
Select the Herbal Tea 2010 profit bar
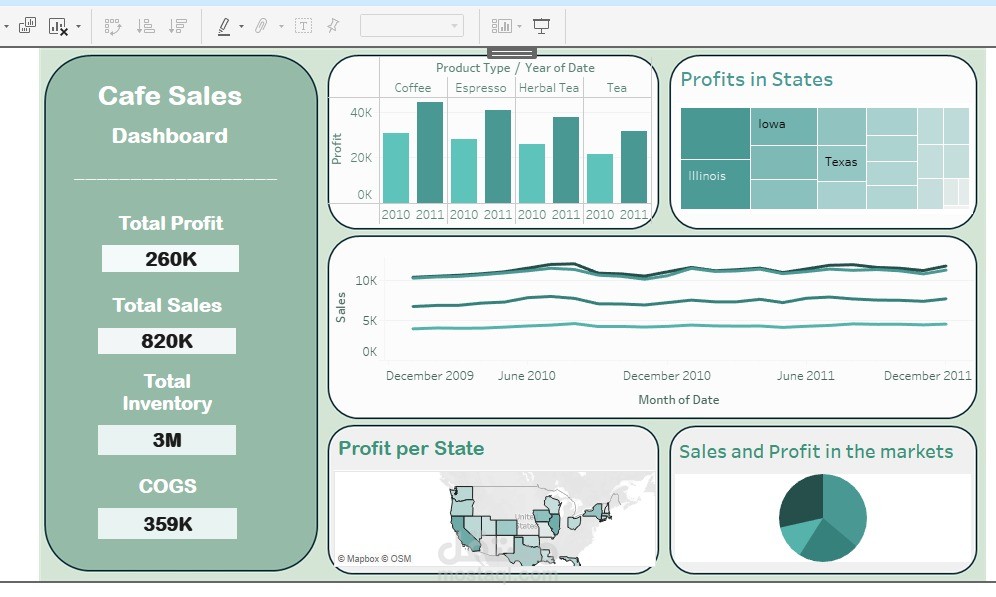pyautogui.click(x=532, y=173)
